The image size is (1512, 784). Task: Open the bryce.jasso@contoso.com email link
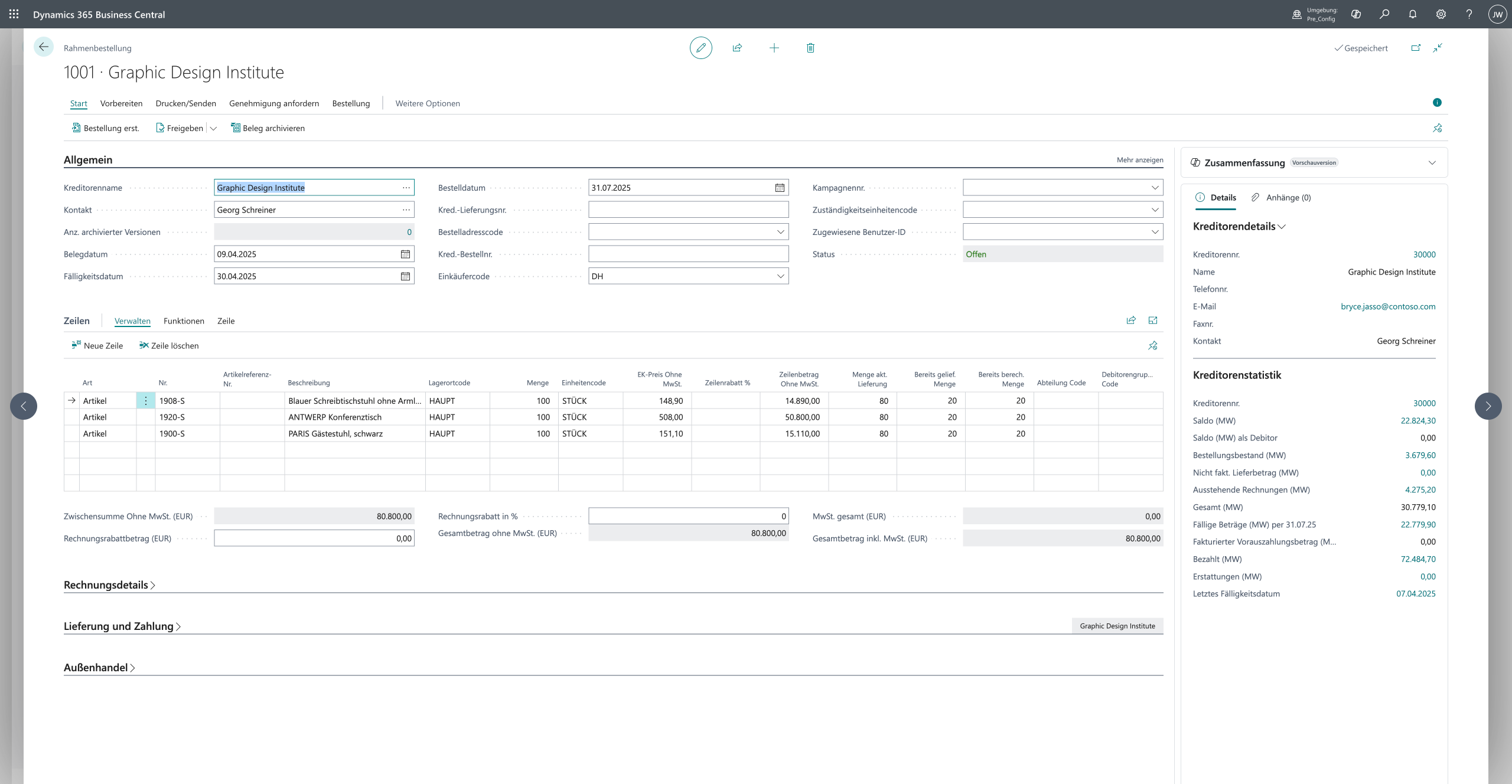[x=1387, y=306]
